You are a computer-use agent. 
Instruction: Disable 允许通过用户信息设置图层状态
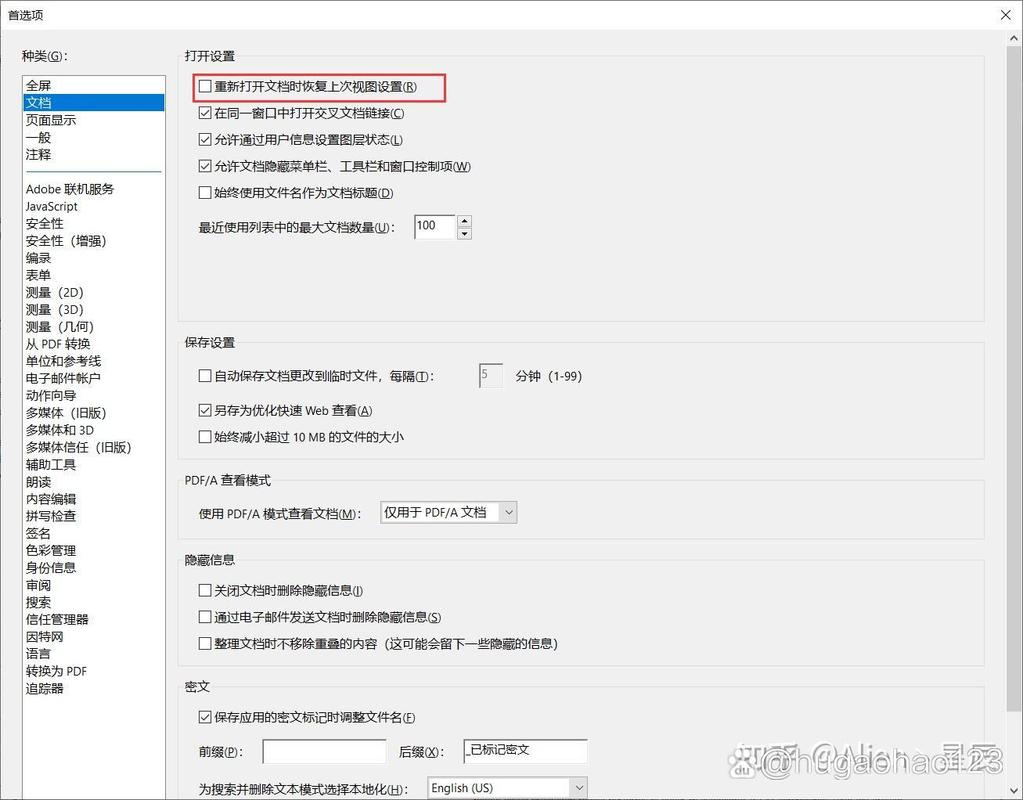coord(205,140)
